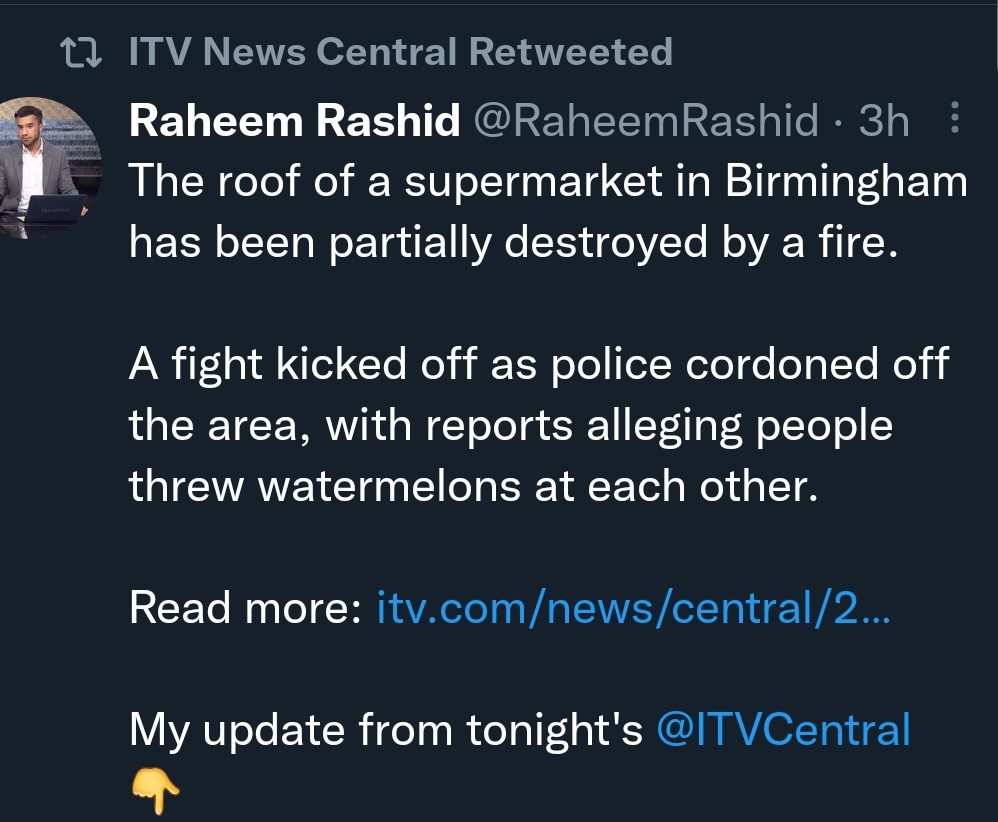
Task: Click the line 'has been partially destroyed by a fire'
Action: (x=514, y=243)
